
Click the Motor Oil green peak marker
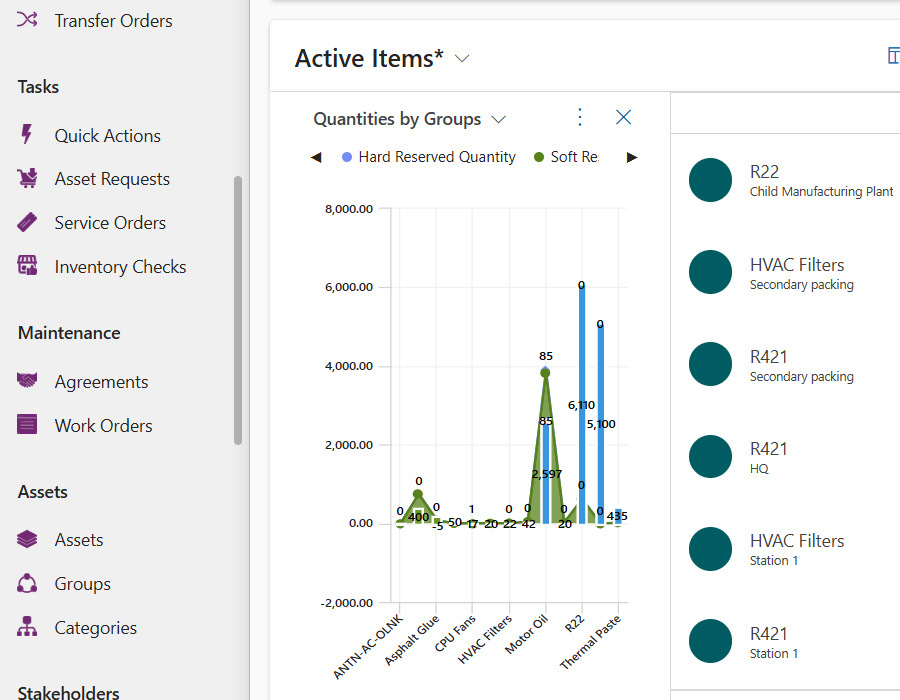(545, 373)
